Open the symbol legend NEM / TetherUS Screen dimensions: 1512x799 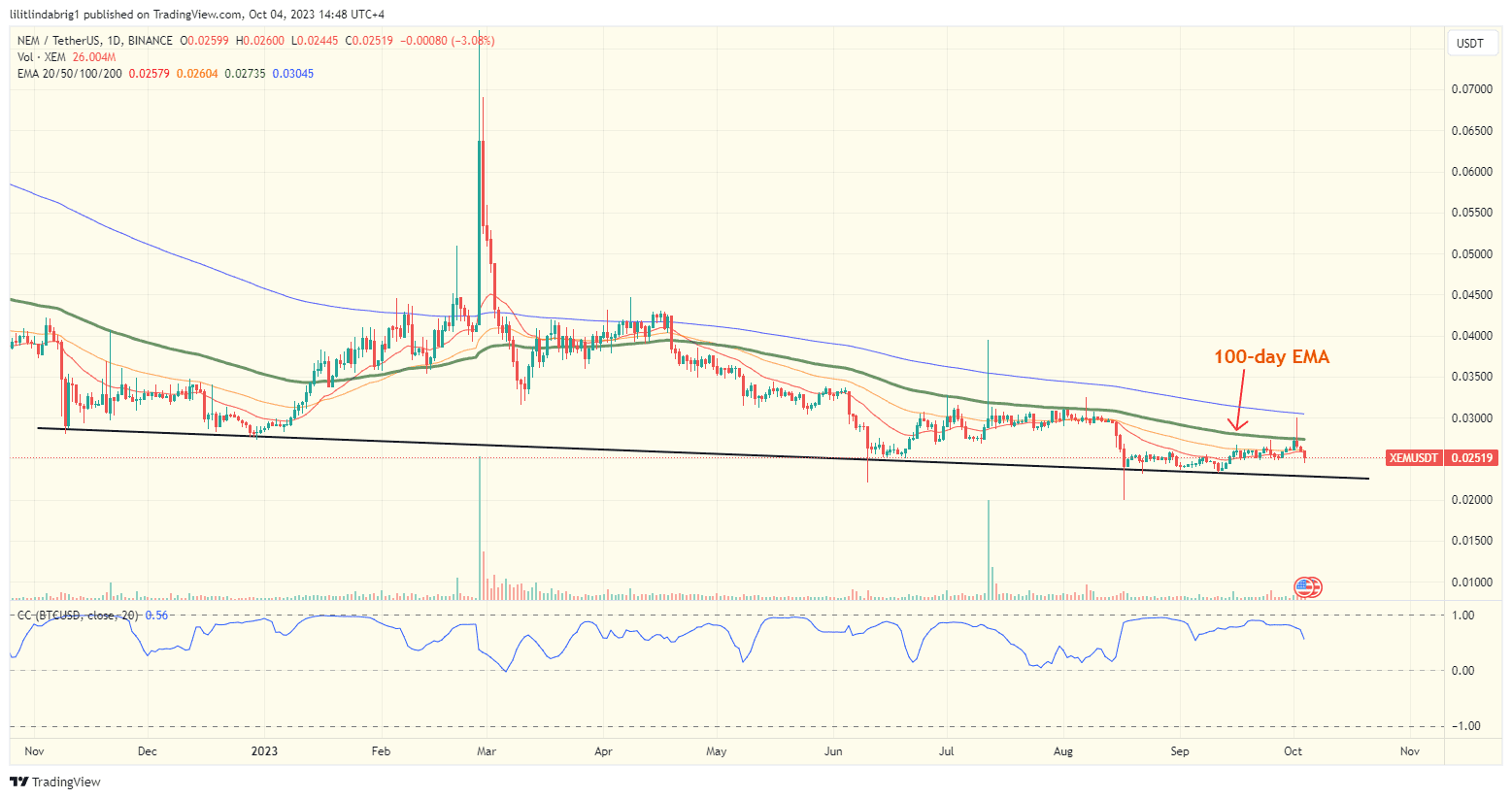pyautogui.click(x=60, y=41)
